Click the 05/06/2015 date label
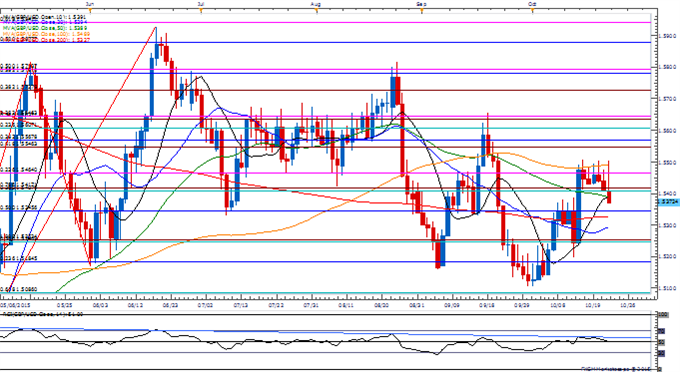This screenshot has height=372, width=680. (x=15, y=305)
